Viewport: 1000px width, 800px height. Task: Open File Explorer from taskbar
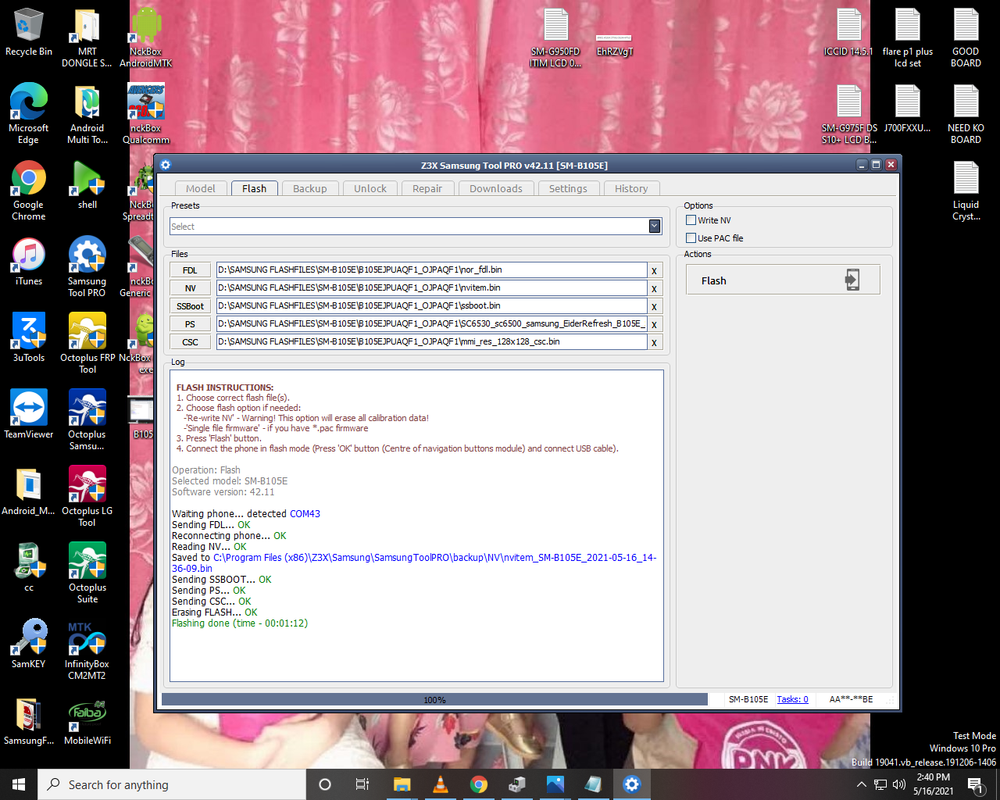[x=401, y=784]
